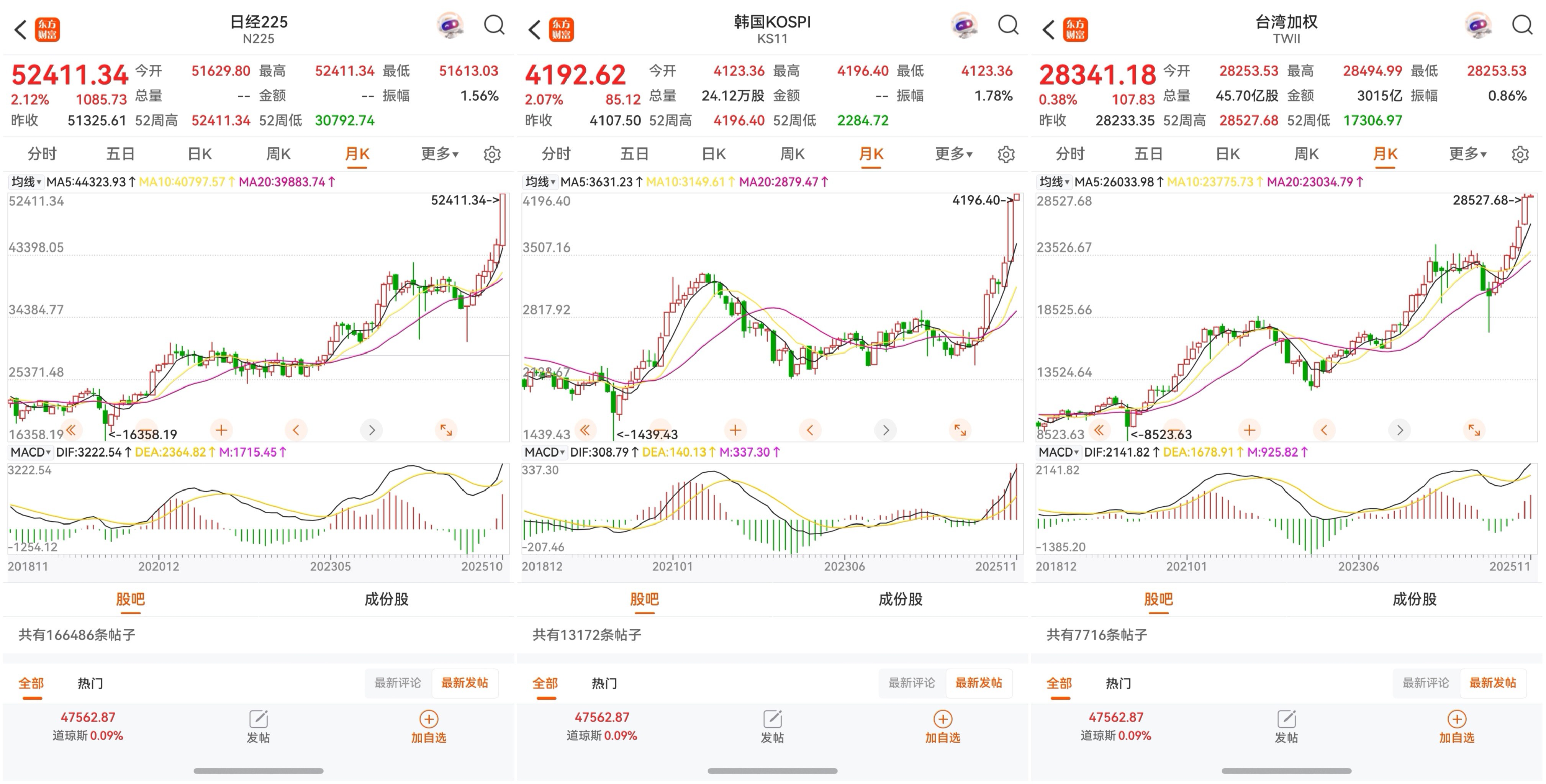This screenshot has height=784, width=1546.
Task: Toggle 最新评论 sorting in Nikkei panel
Action: coord(398,683)
